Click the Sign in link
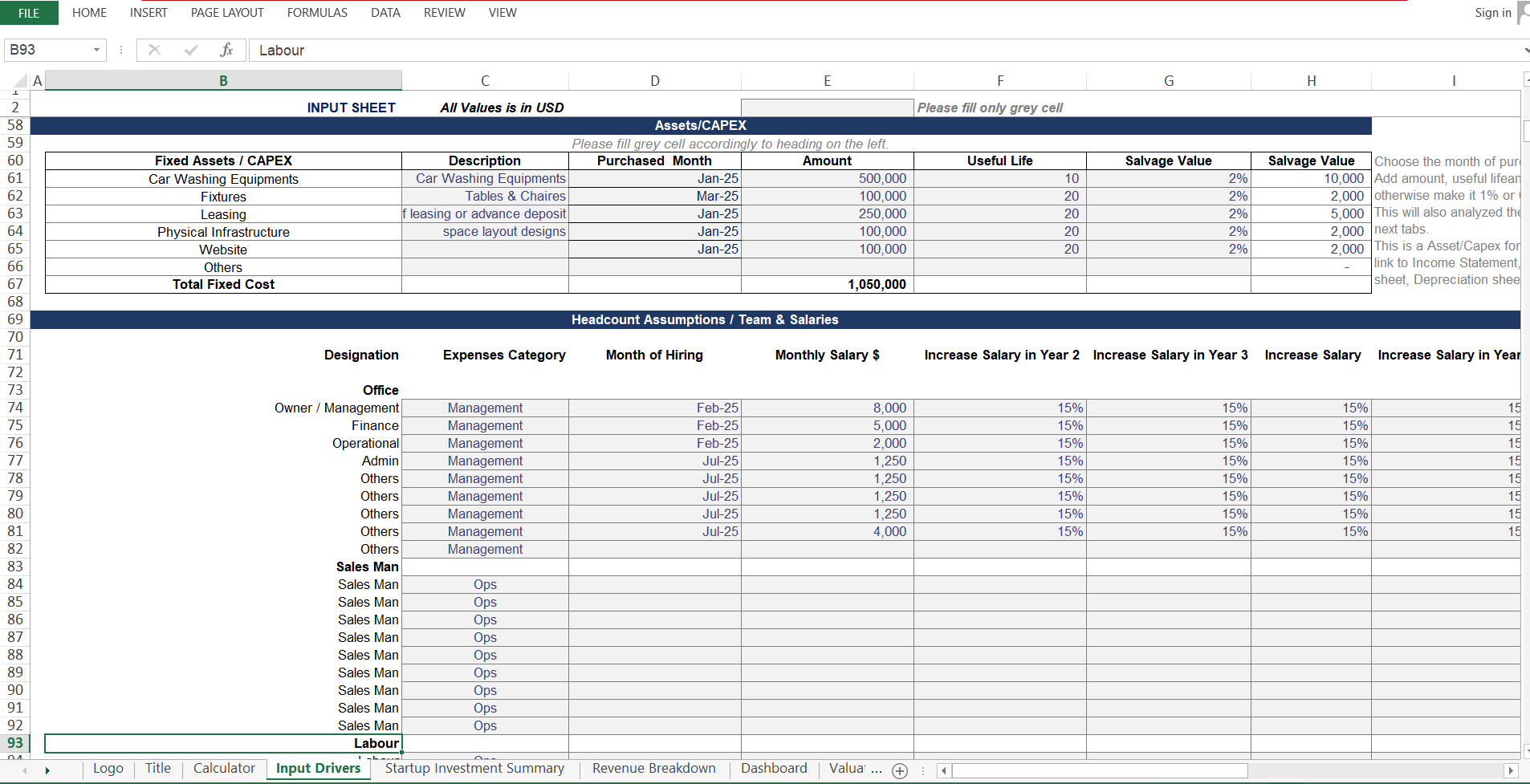Screen dimensions: 1530x784 coord(1492,13)
